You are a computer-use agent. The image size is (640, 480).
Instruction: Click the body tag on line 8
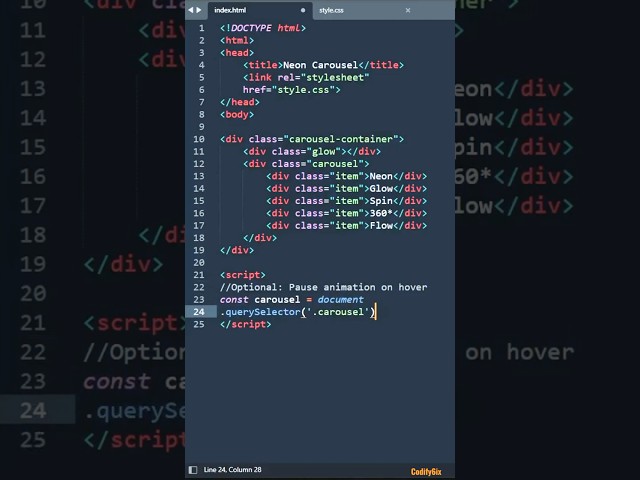(x=237, y=115)
